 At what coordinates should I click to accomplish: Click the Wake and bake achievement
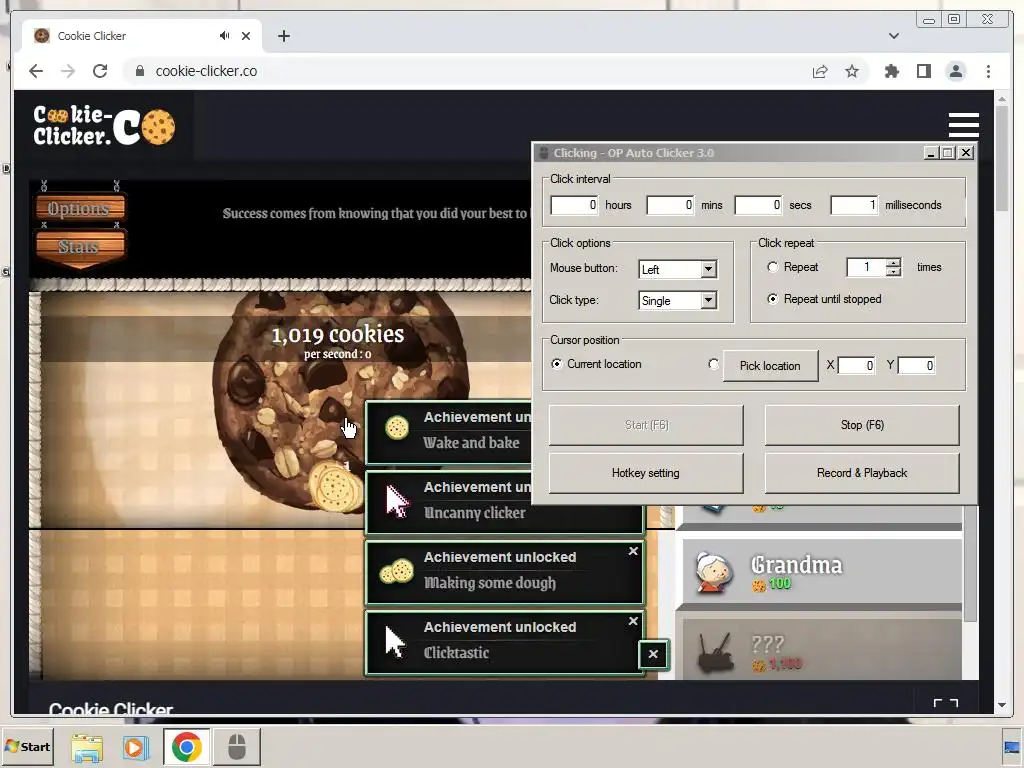coord(449,432)
